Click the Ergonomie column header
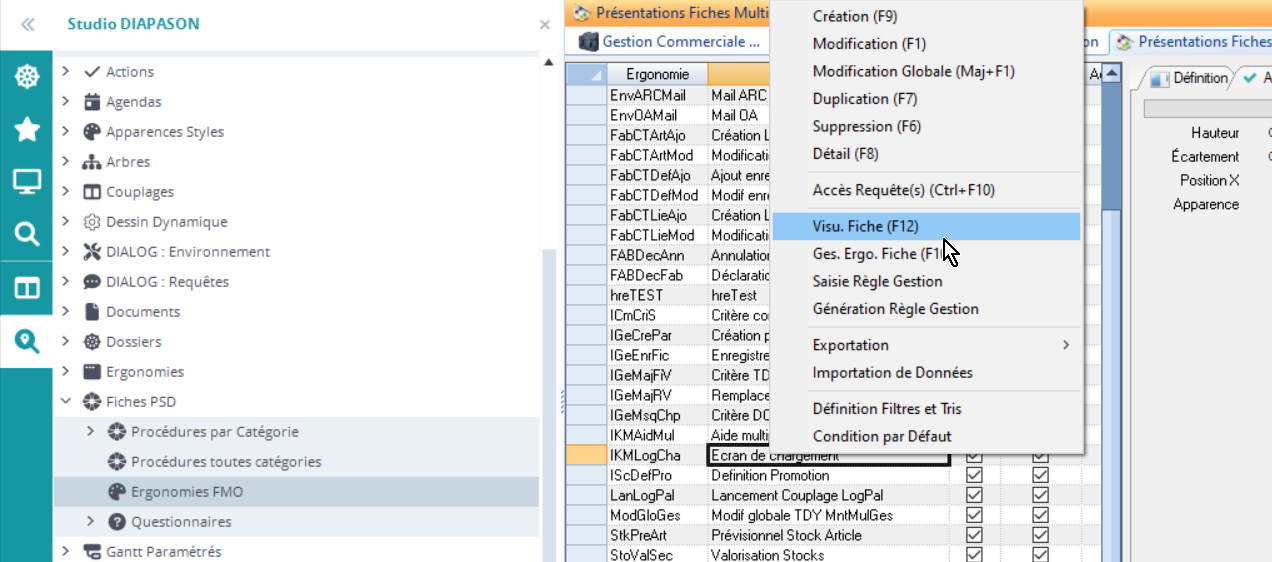Image resolution: width=1272 pixels, height=562 pixels. [657, 74]
